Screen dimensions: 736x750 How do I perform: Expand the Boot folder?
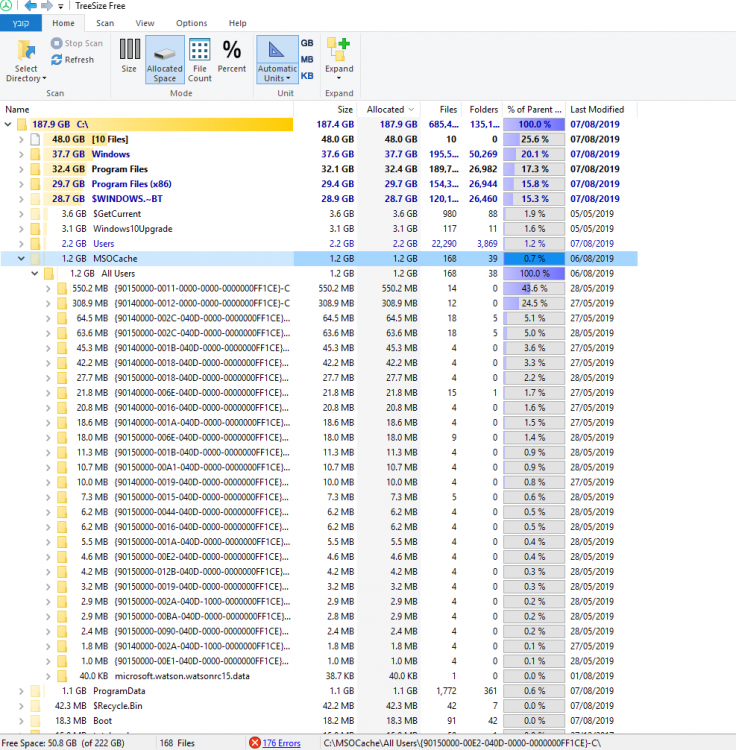tap(21, 721)
